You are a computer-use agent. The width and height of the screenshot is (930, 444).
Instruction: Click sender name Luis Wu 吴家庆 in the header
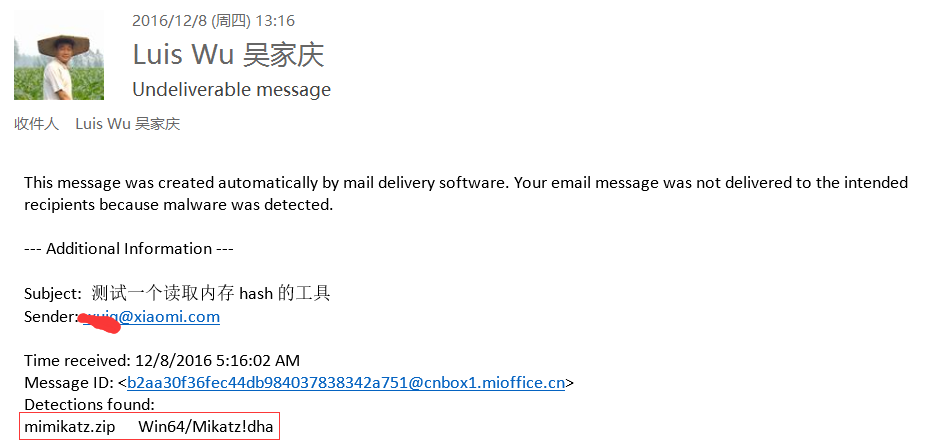(228, 55)
